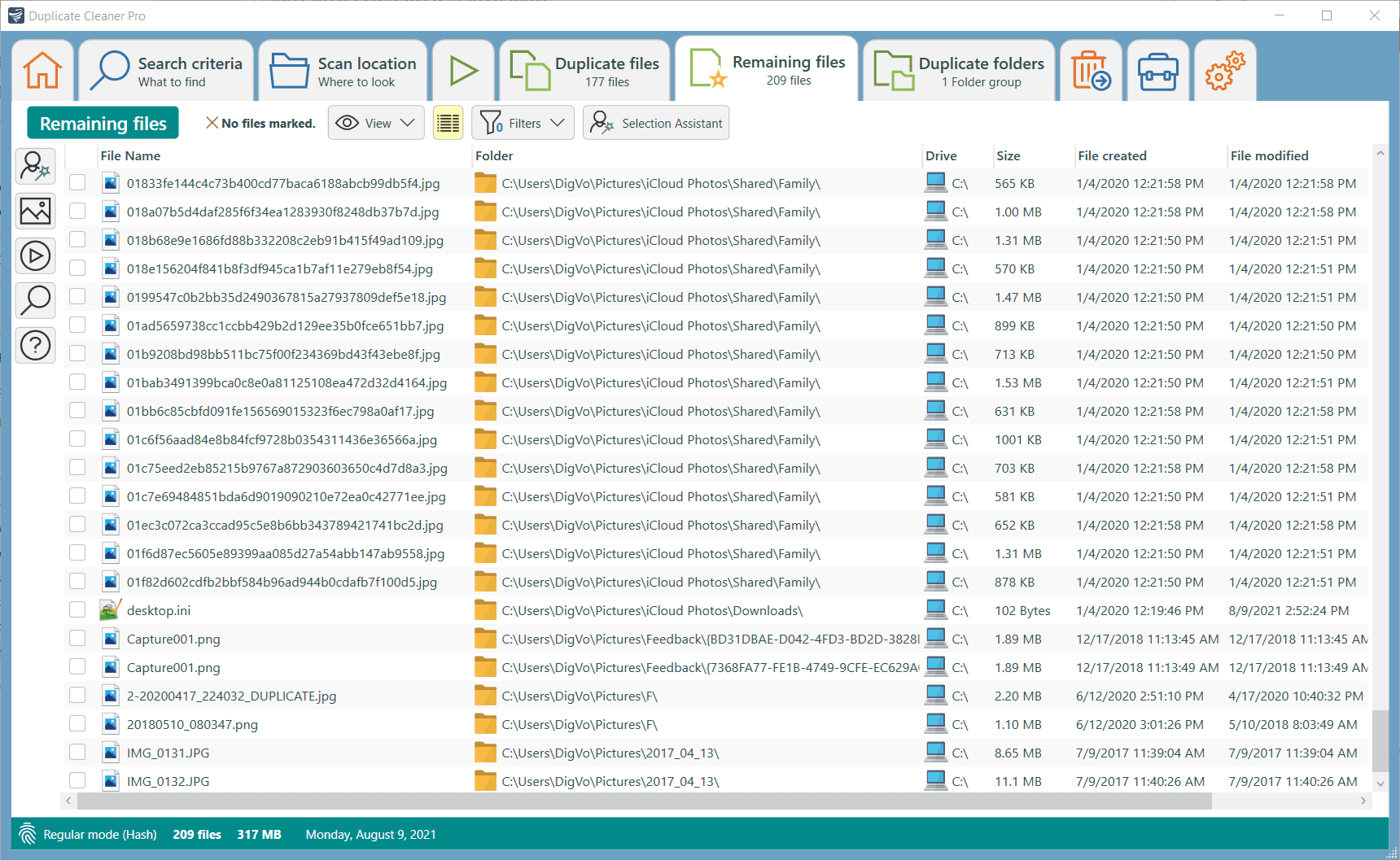Click the fingerprint icon in the status bar
Image resolution: width=1400 pixels, height=860 pixels.
pos(28,834)
